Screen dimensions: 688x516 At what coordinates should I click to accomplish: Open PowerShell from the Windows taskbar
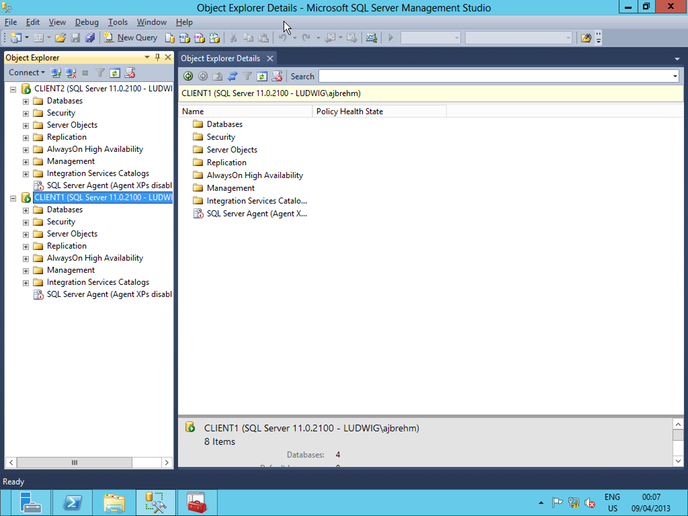(x=72, y=501)
